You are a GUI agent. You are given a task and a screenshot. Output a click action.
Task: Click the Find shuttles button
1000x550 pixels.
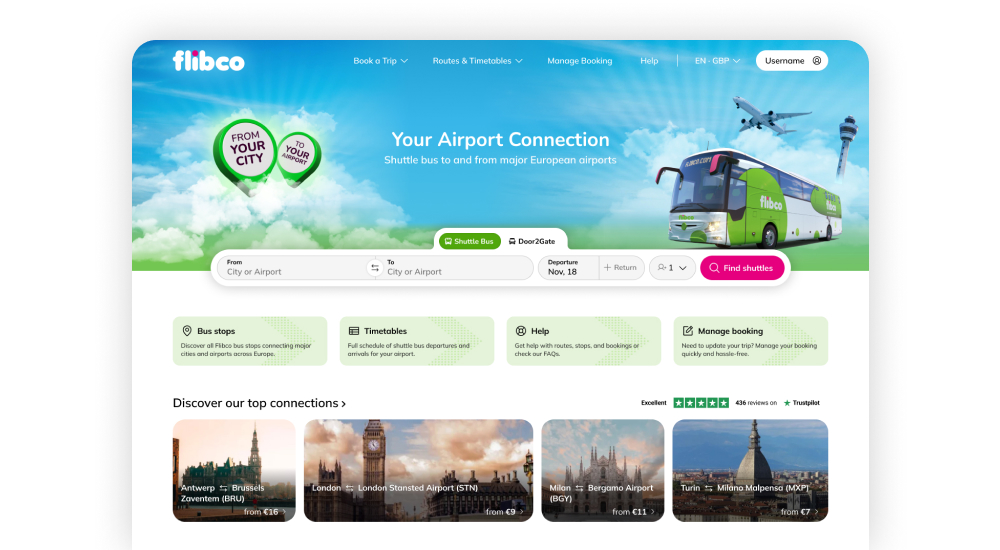coord(742,268)
